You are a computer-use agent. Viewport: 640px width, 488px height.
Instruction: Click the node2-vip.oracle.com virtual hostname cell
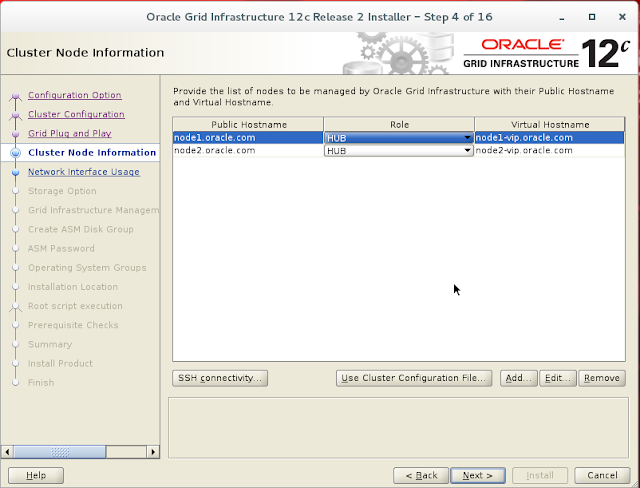pos(549,150)
